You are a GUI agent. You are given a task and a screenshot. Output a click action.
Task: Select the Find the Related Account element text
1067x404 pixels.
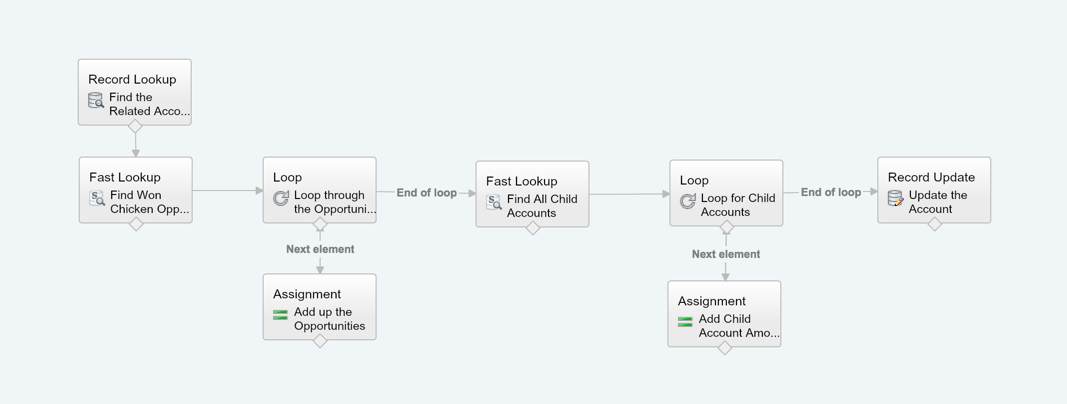click(x=149, y=104)
